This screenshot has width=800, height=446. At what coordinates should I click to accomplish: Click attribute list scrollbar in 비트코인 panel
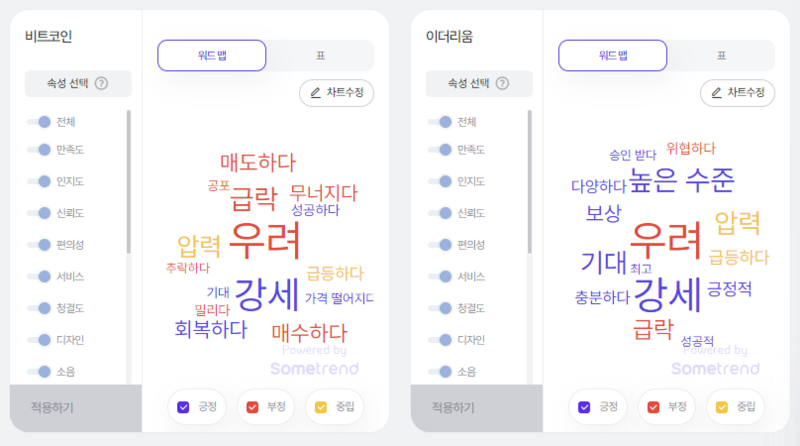[x=129, y=182]
